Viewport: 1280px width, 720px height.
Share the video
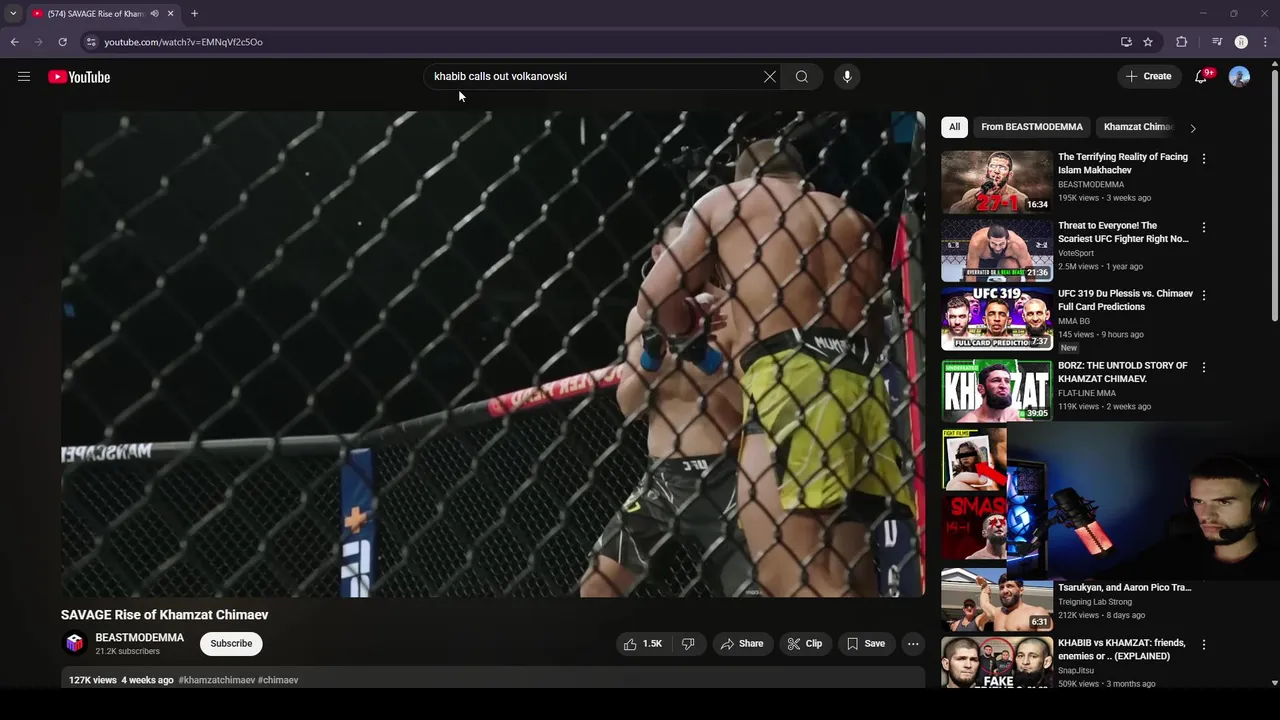(x=742, y=644)
